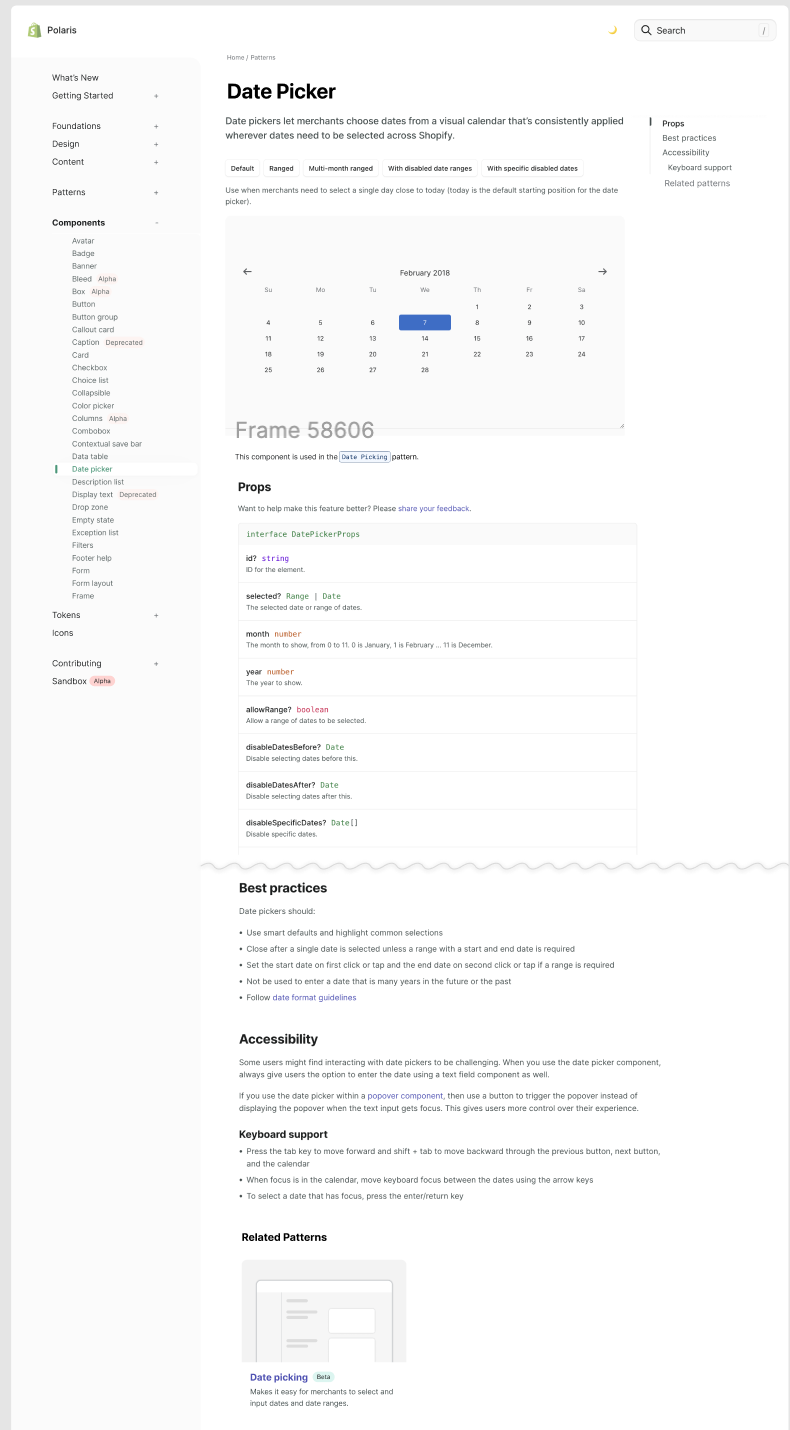Viewport: 790px width, 1430px height.
Task: Jump to Best practices via the table of contents
Action: tap(689, 138)
